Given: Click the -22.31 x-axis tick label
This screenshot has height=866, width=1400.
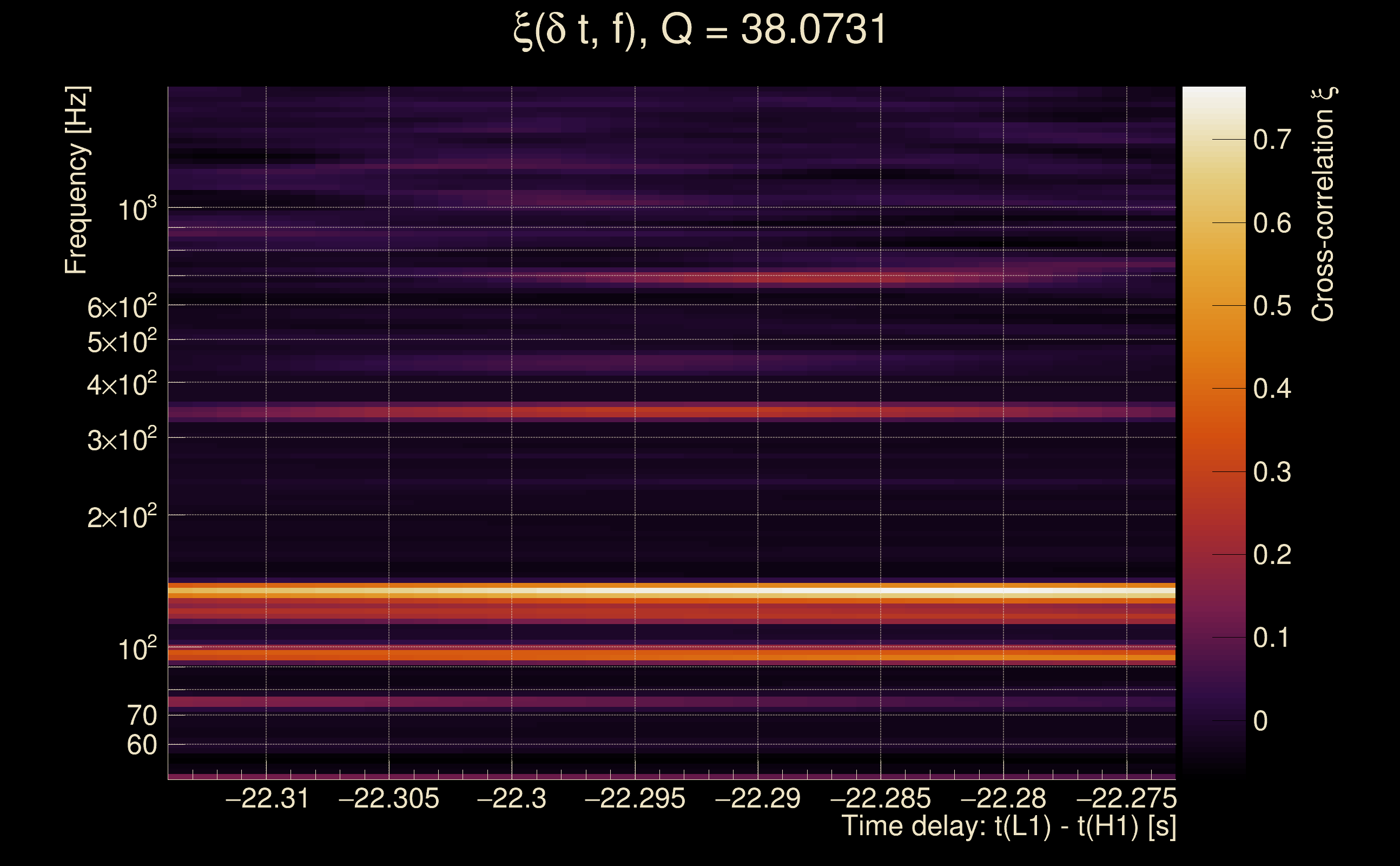Looking at the screenshot, I should coord(267,799).
